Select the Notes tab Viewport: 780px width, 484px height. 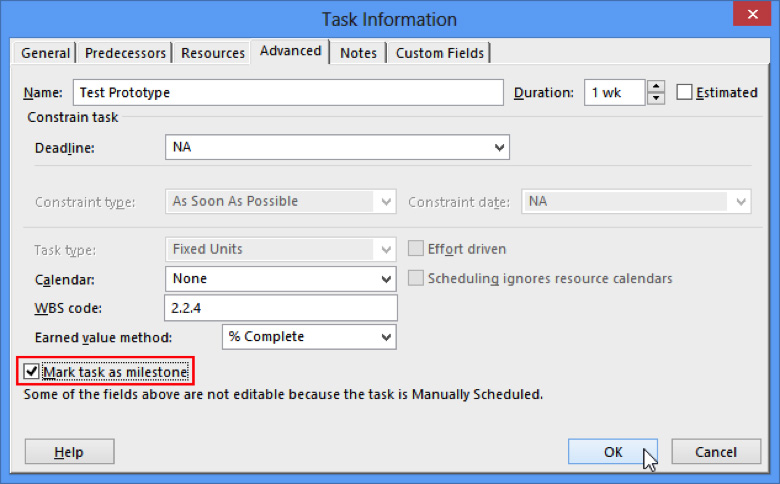358,53
